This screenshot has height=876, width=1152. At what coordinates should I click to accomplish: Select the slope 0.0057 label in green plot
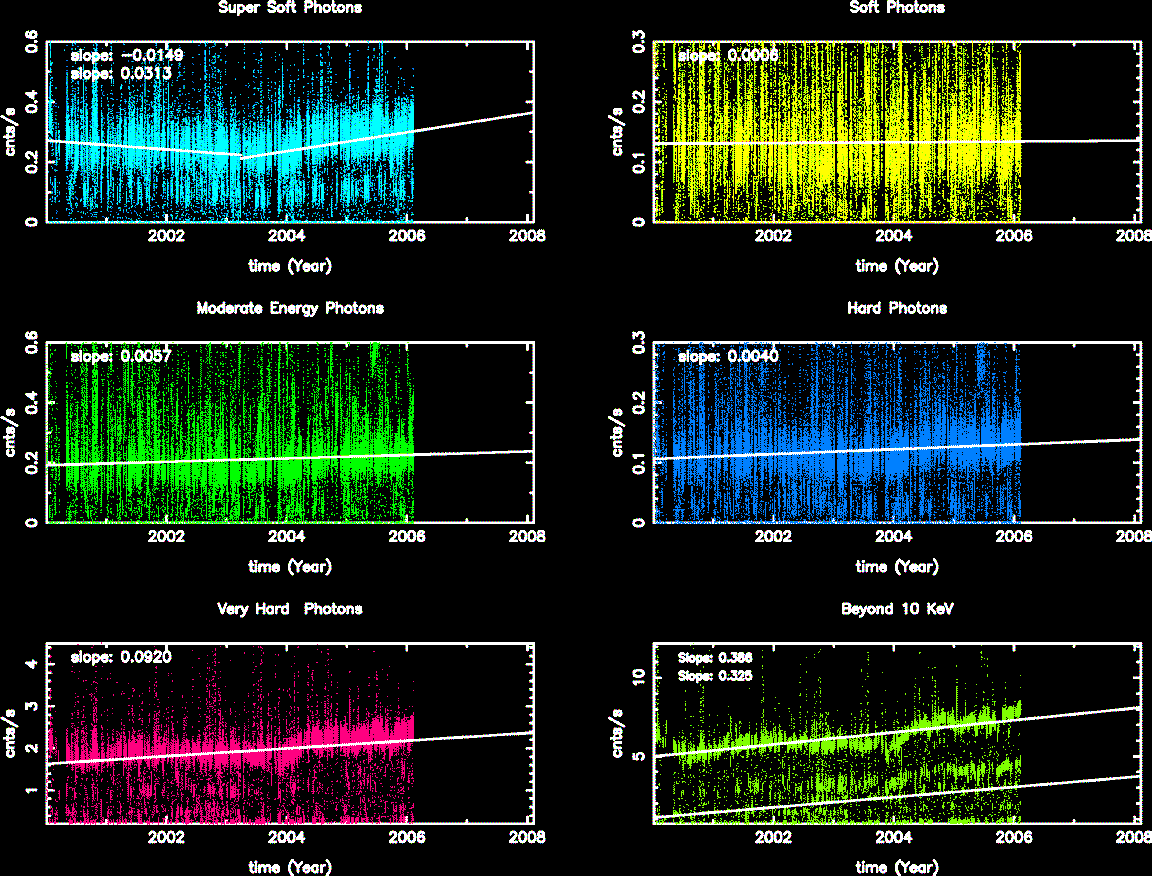click(126, 356)
